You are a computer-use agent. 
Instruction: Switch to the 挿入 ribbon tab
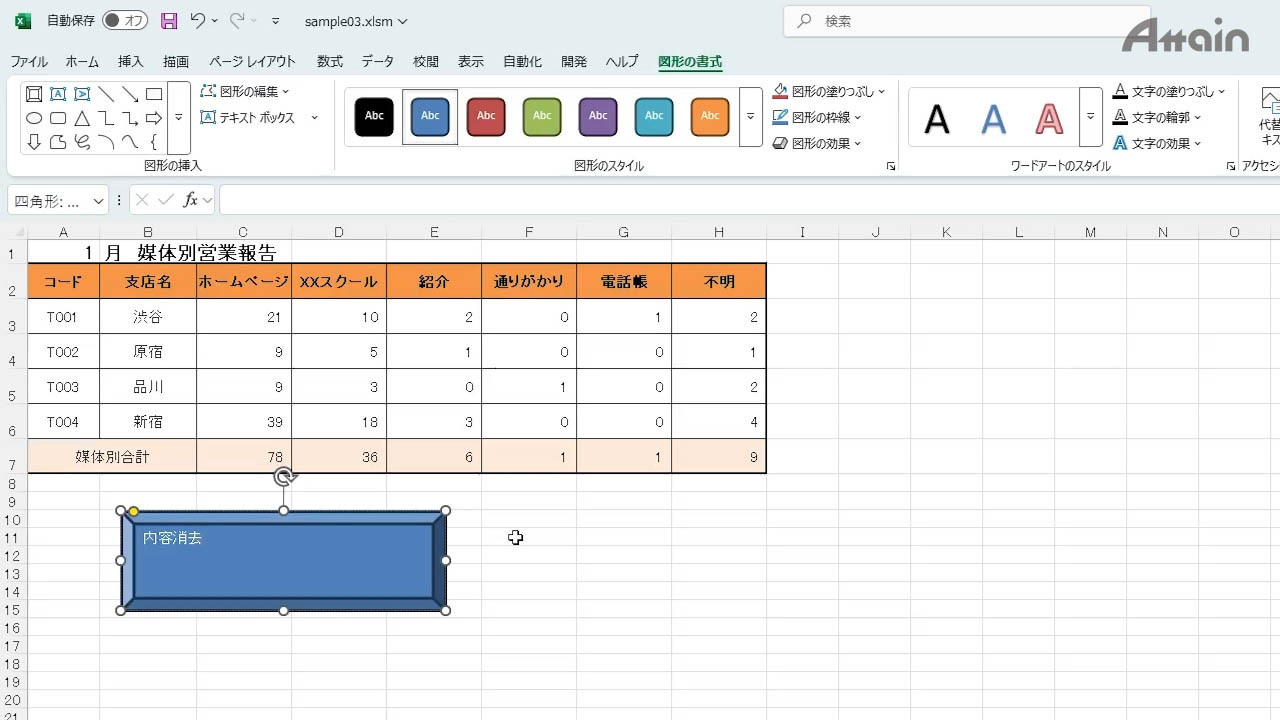click(x=131, y=61)
